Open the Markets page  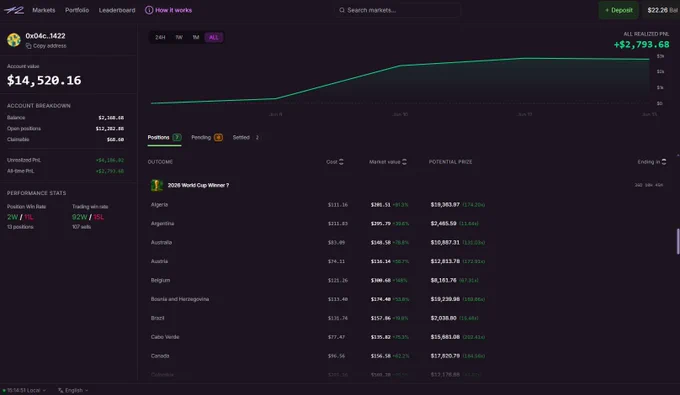point(44,10)
